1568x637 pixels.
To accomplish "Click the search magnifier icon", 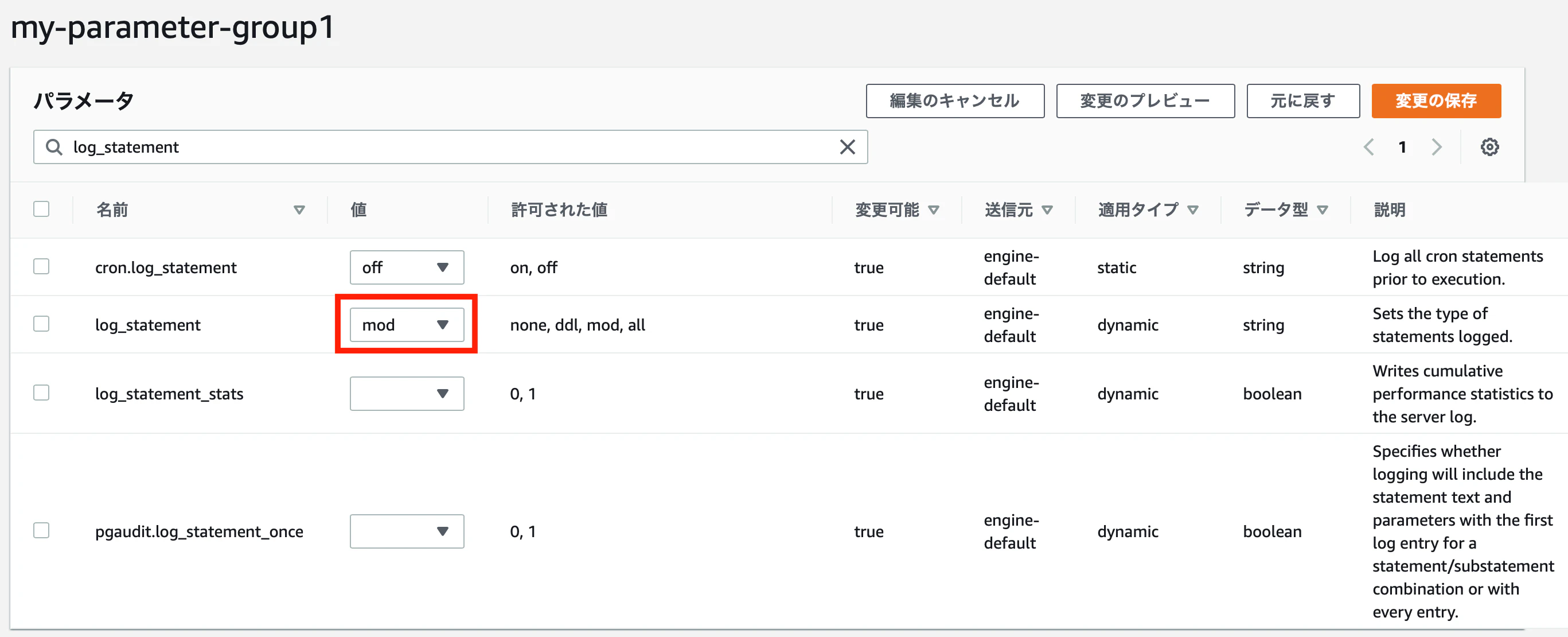I will (x=54, y=147).
